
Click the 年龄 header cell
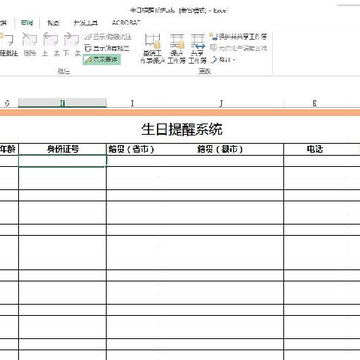point(9,149)
